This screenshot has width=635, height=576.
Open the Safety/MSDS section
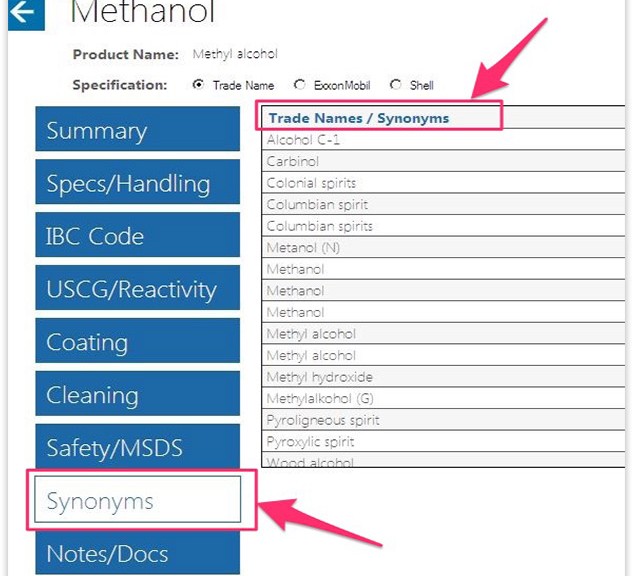(138, 446)
